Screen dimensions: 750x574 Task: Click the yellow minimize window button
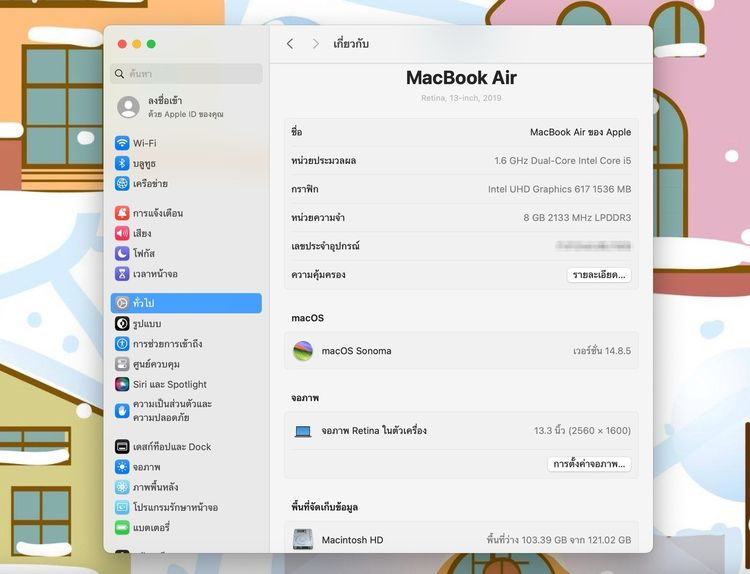point(136,44)
